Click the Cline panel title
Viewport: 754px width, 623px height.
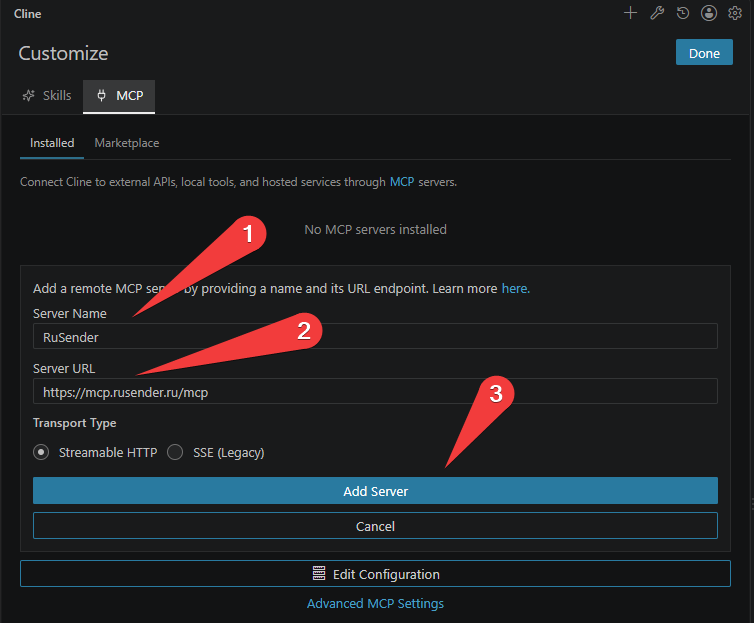coord(27,14)
